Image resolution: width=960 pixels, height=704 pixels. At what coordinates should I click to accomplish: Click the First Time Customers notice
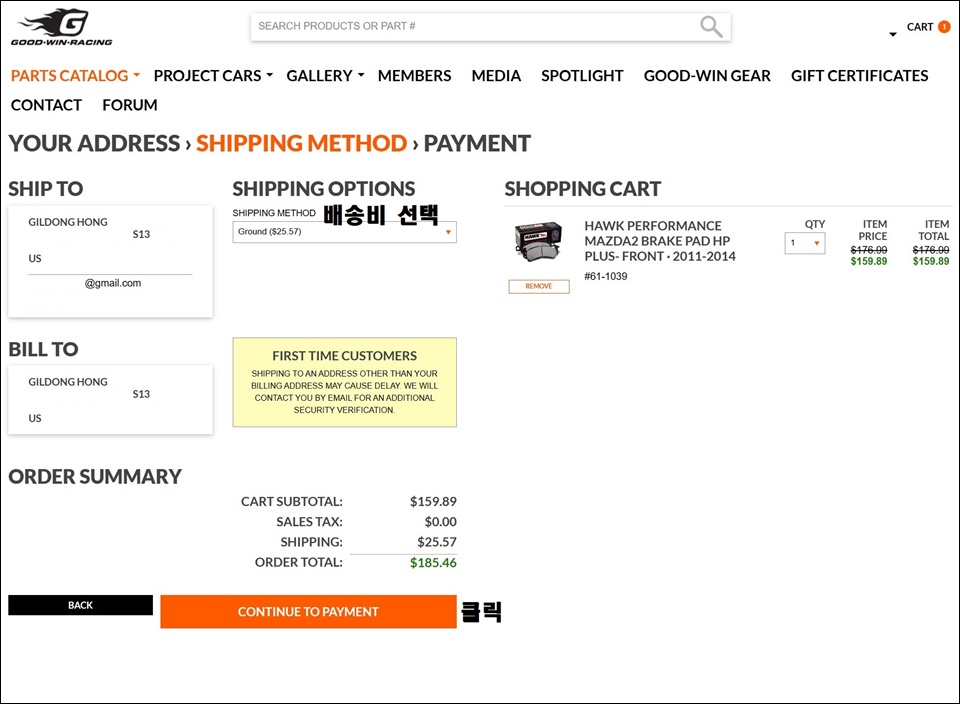(344, 382)
